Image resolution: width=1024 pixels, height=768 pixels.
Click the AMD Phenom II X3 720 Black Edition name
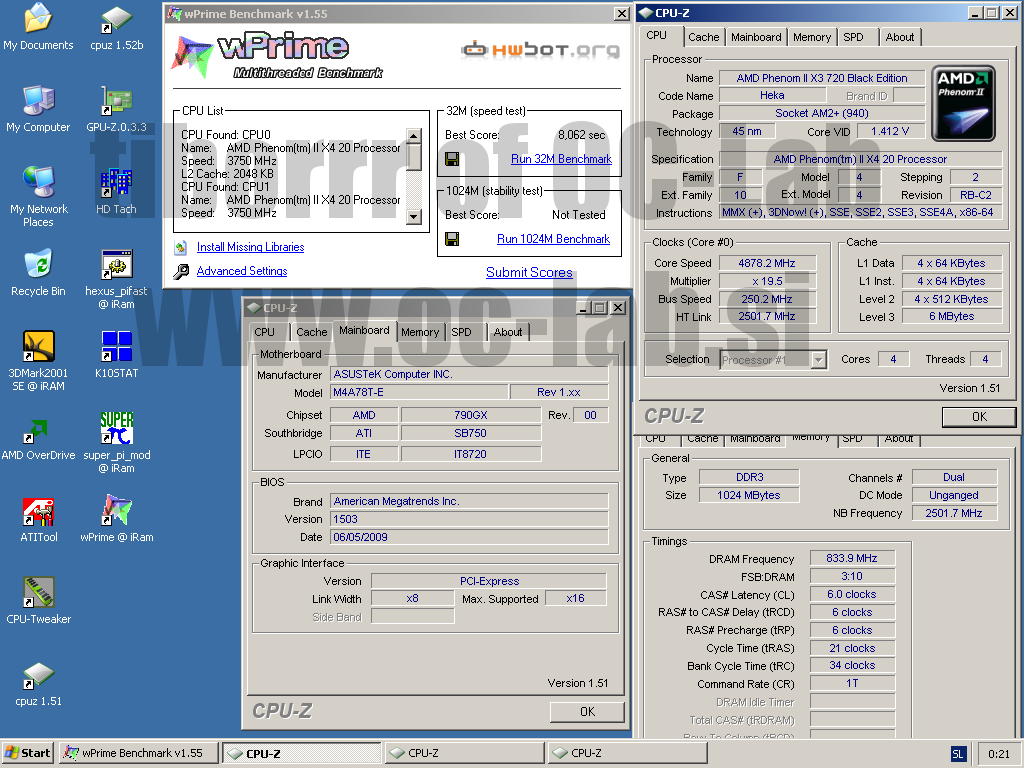coord(822,78)
